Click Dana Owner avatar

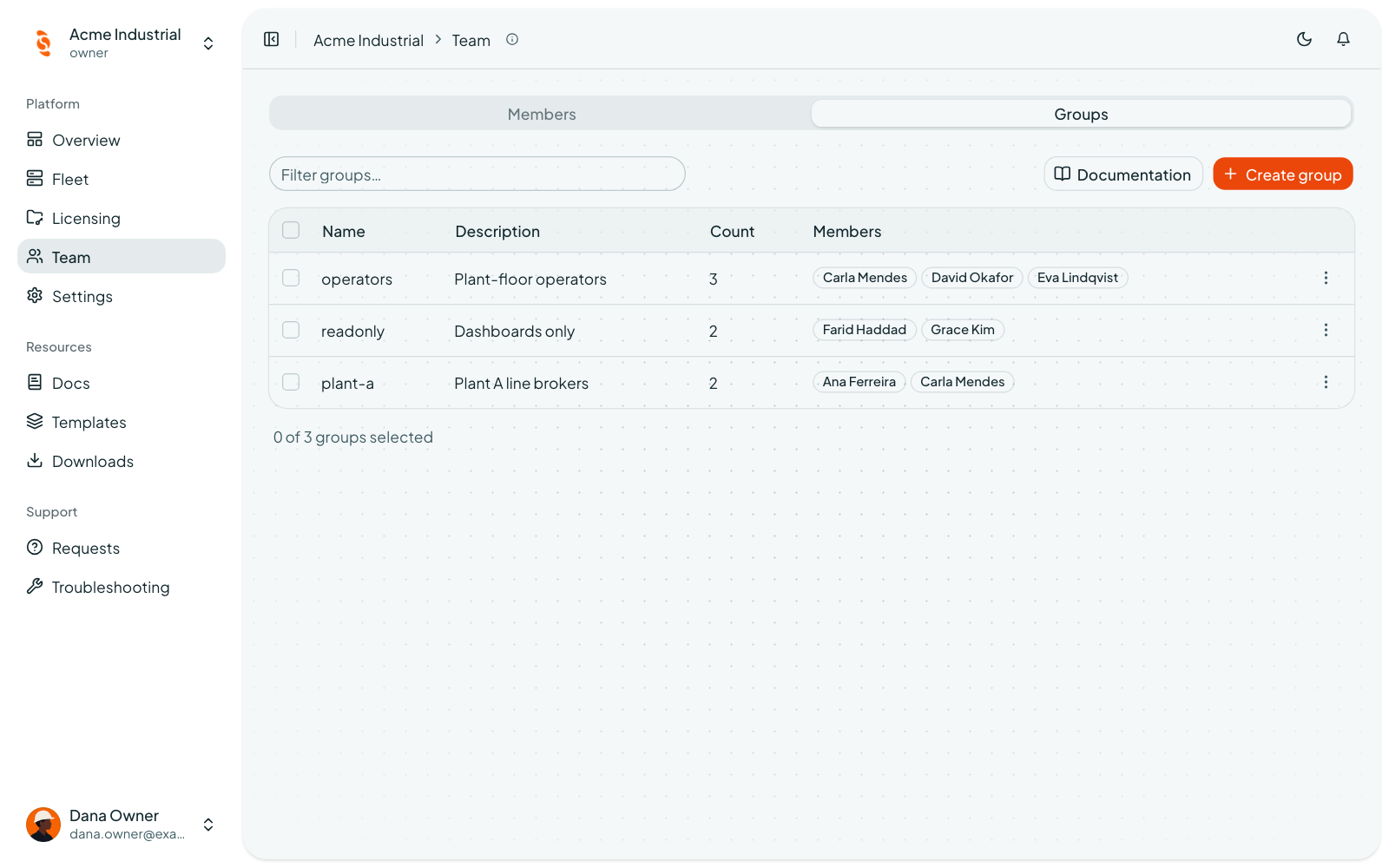point(43,825)
